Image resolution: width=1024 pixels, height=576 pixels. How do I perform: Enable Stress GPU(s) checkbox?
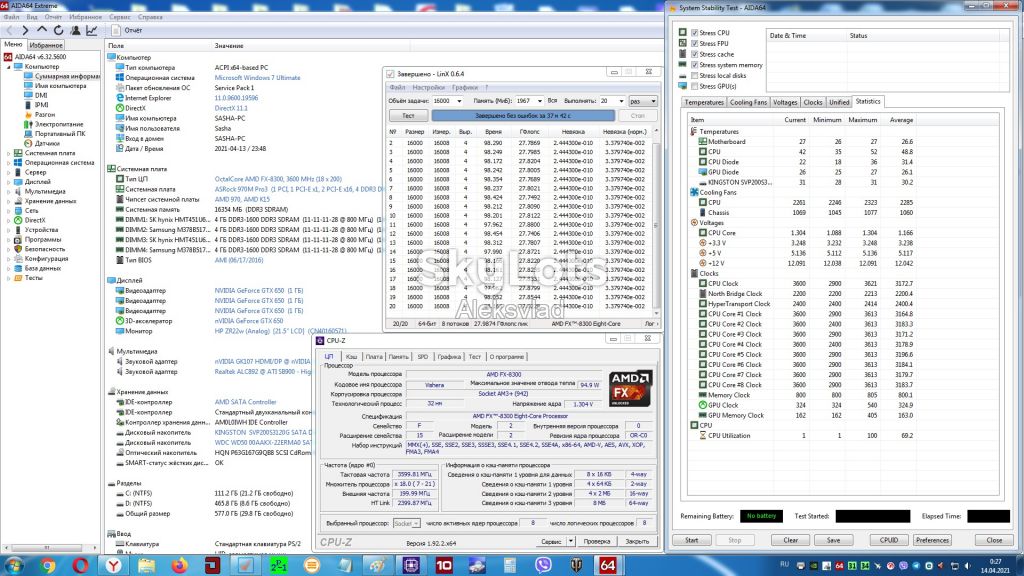pos(694,86)
